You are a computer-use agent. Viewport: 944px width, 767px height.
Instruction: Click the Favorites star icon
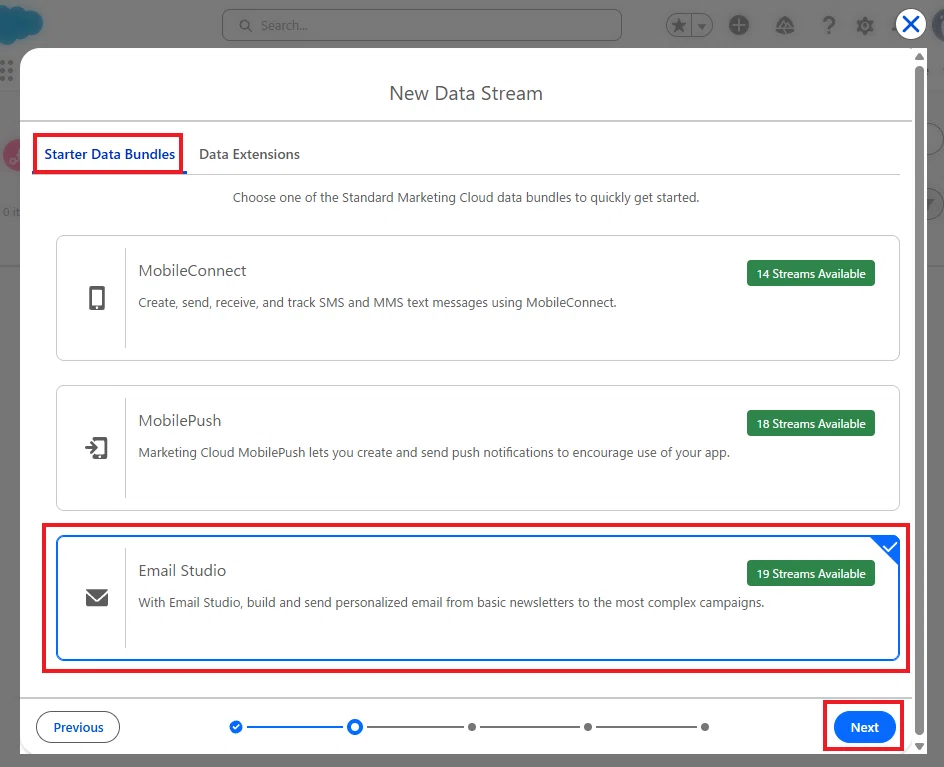[678, 25]
